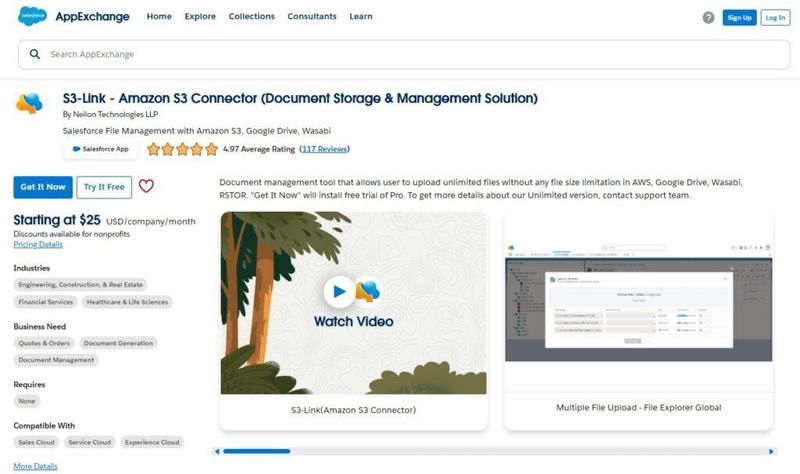
Task: Click Discounts available for nonprofits text
Action: 71,234
